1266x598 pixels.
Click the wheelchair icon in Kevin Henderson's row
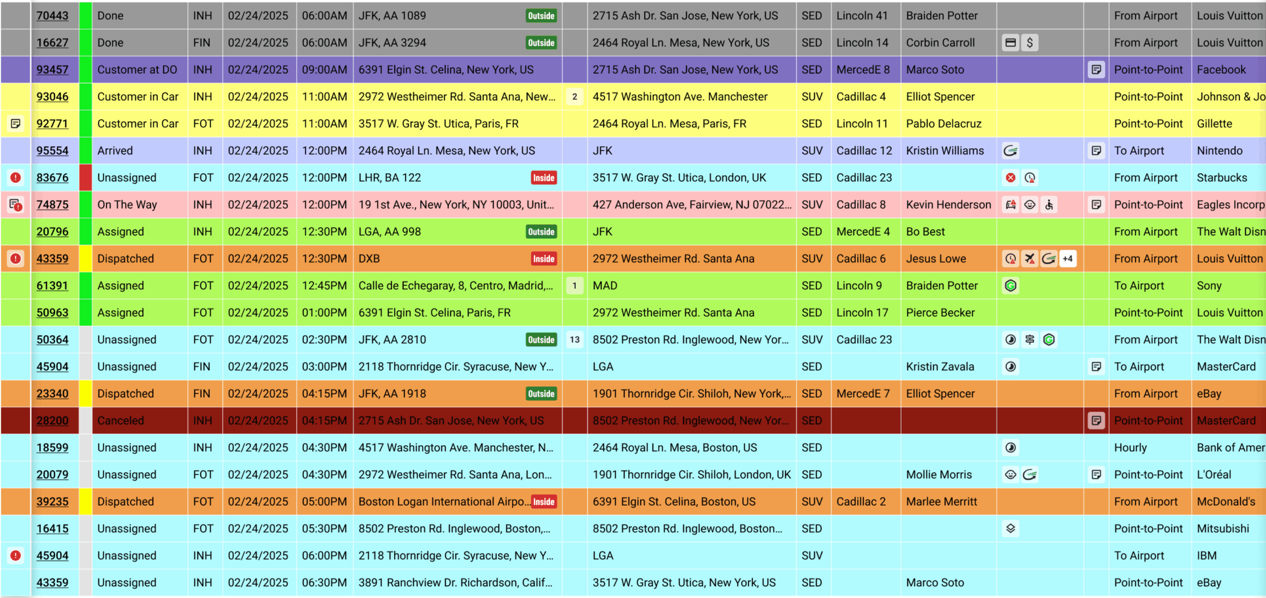[1049, 205]
